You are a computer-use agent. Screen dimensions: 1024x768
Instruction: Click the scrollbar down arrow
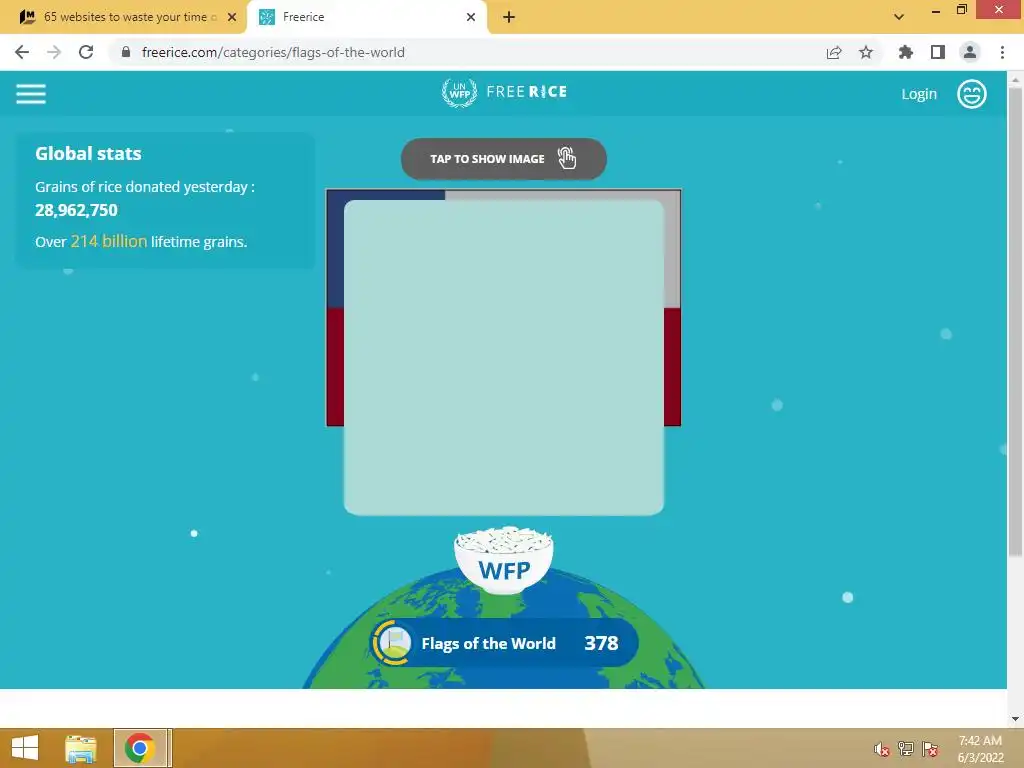(x=1015, y=718)
